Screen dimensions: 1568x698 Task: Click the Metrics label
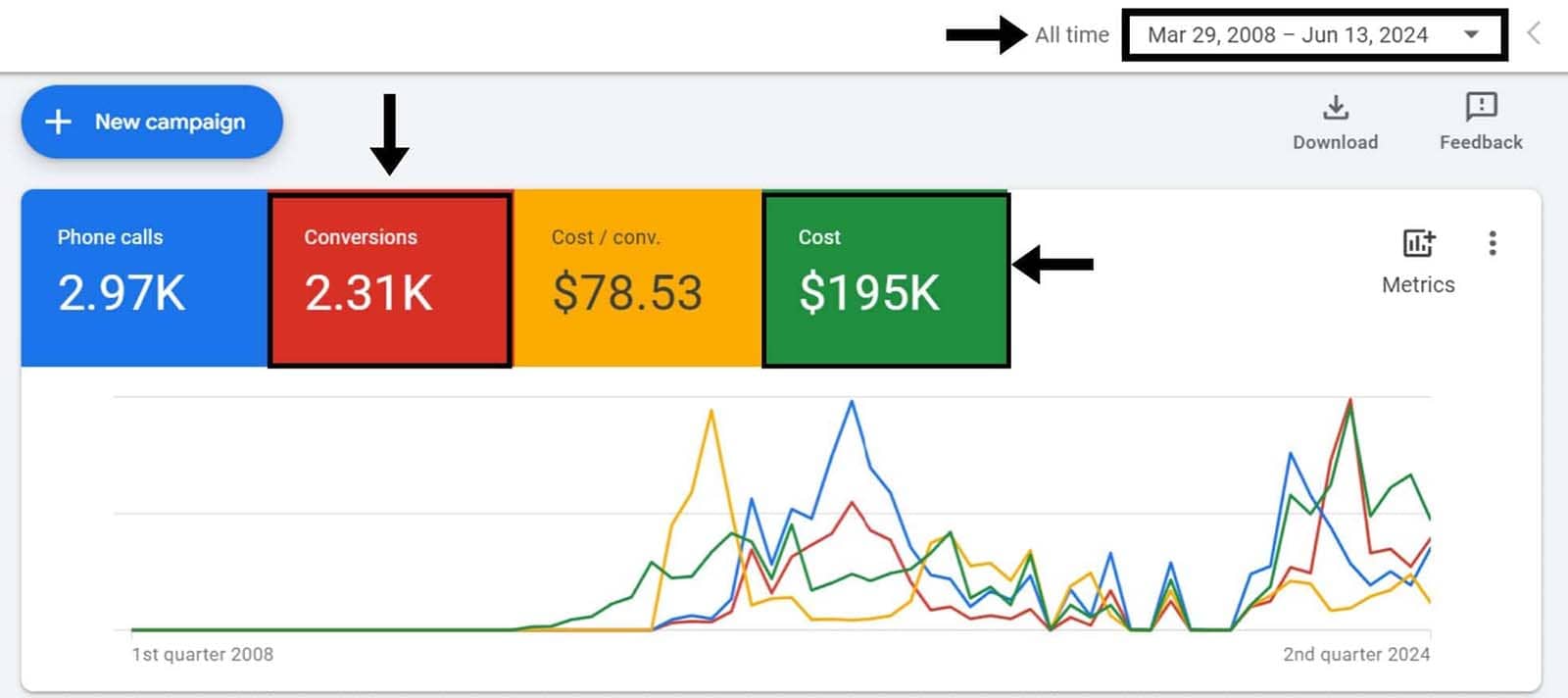pos(1418,285)
